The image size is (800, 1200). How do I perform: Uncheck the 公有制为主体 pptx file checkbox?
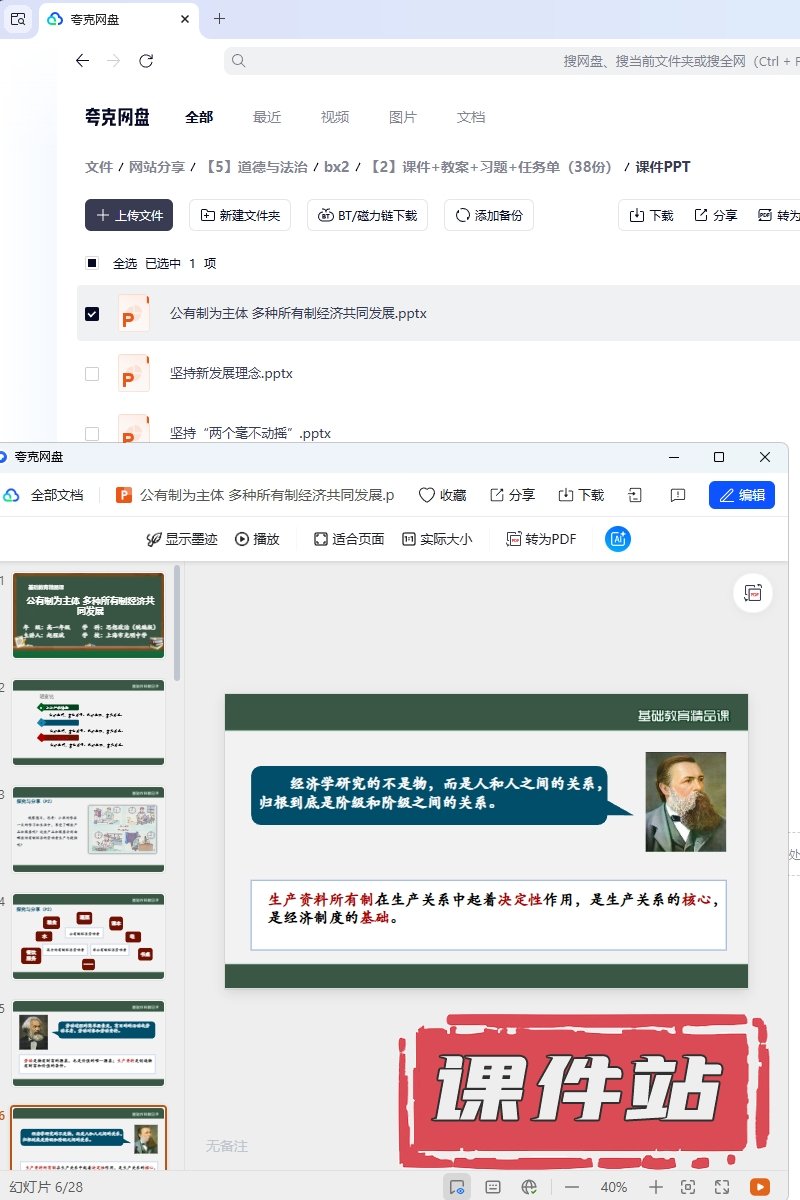coord(92,314)
